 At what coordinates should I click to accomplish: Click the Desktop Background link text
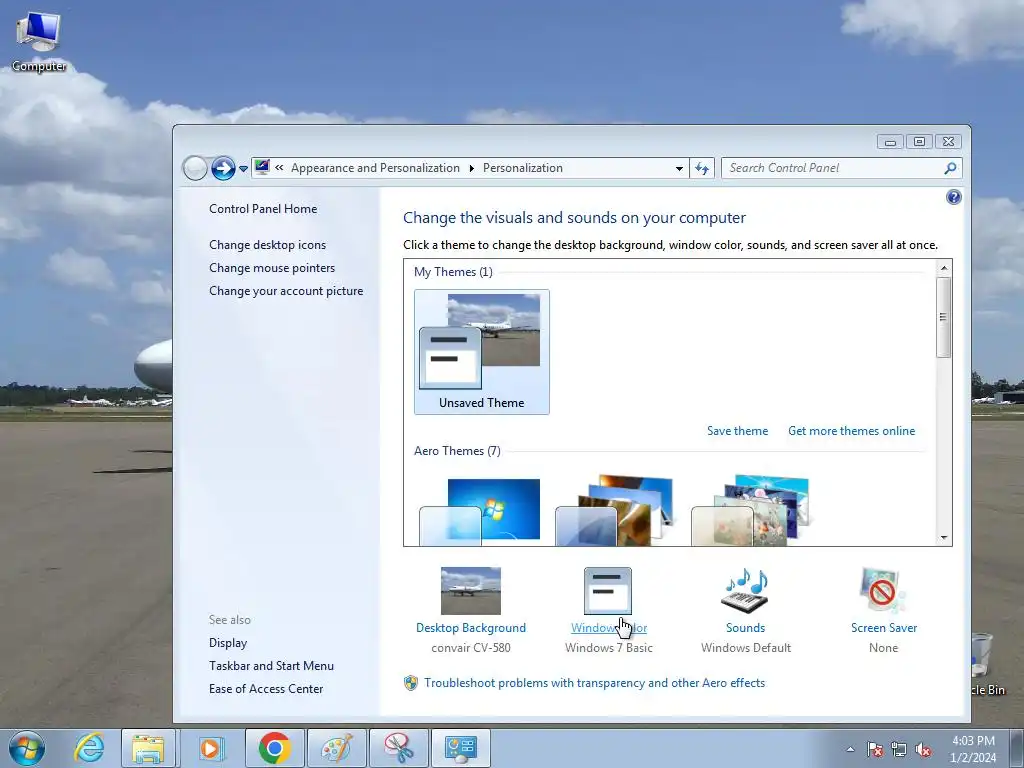click(471, 628)
